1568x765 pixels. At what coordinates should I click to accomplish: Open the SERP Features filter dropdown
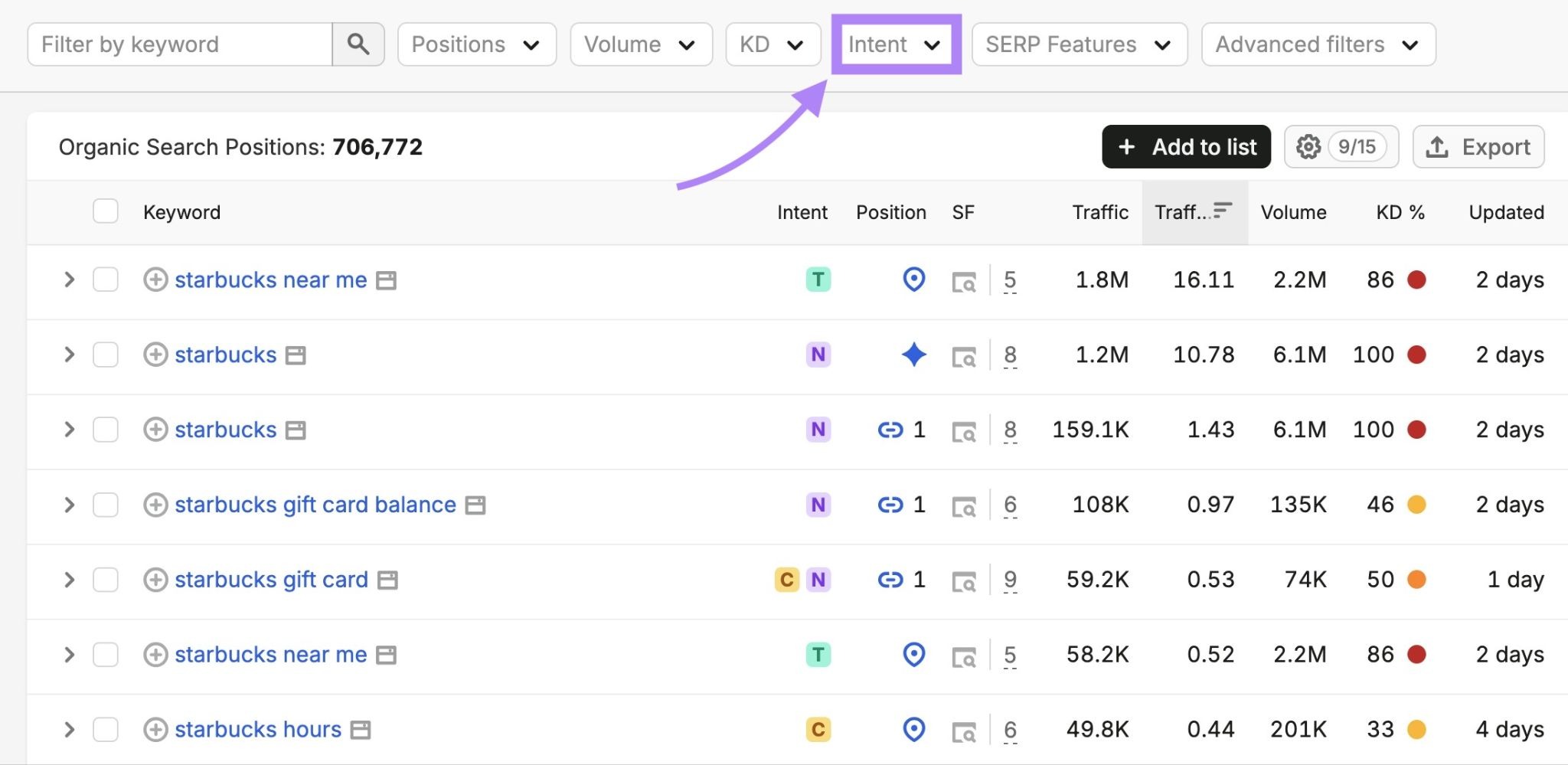[1080, 44]
